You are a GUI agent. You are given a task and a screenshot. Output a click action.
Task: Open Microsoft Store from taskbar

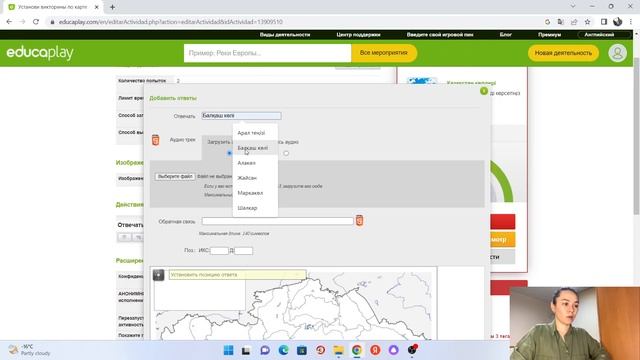[x=302, y=350]
